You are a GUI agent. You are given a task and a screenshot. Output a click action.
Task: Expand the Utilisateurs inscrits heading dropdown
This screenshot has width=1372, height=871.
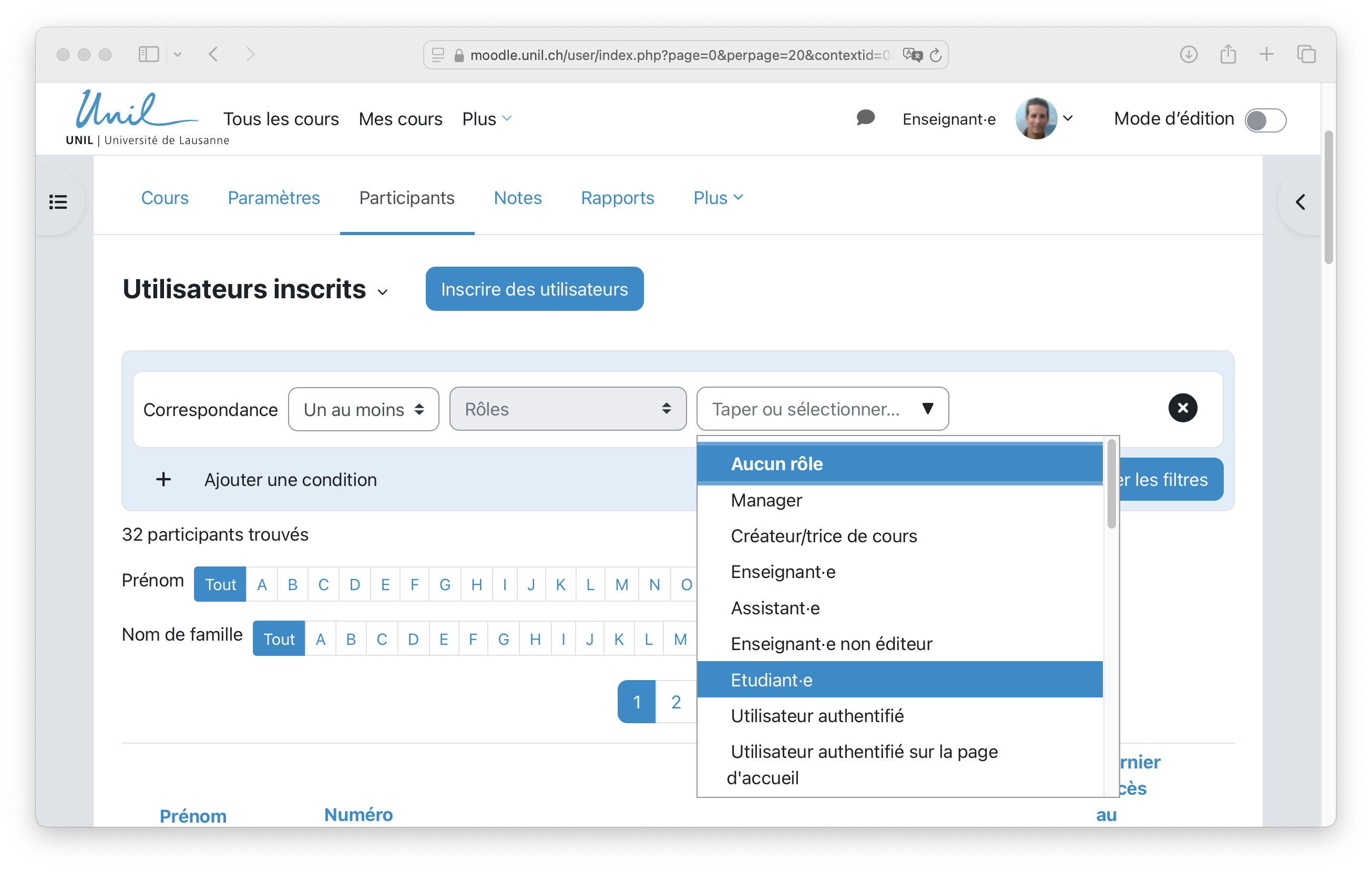[383, 292]
